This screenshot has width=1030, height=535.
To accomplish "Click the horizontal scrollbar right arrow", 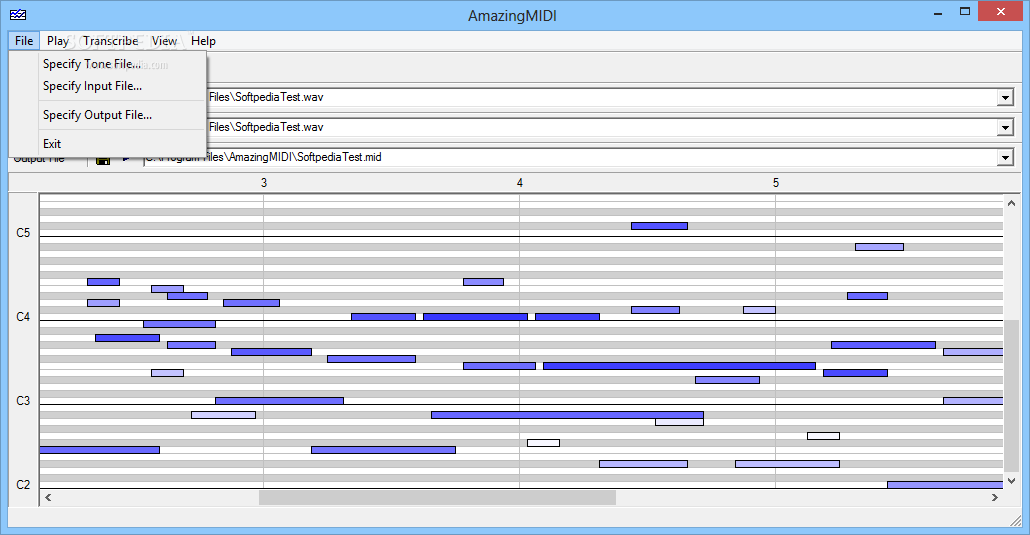I will coord(995,498).
